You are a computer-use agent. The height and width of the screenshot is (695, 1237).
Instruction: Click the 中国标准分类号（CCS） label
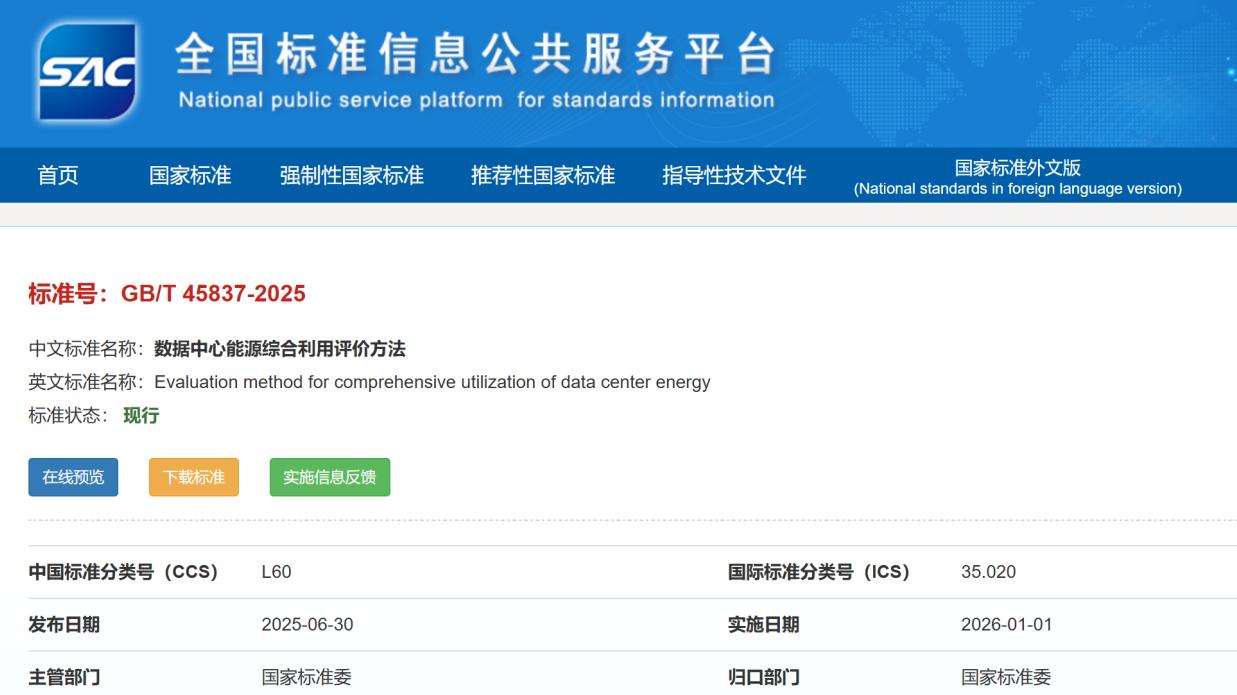click(123, 572)
